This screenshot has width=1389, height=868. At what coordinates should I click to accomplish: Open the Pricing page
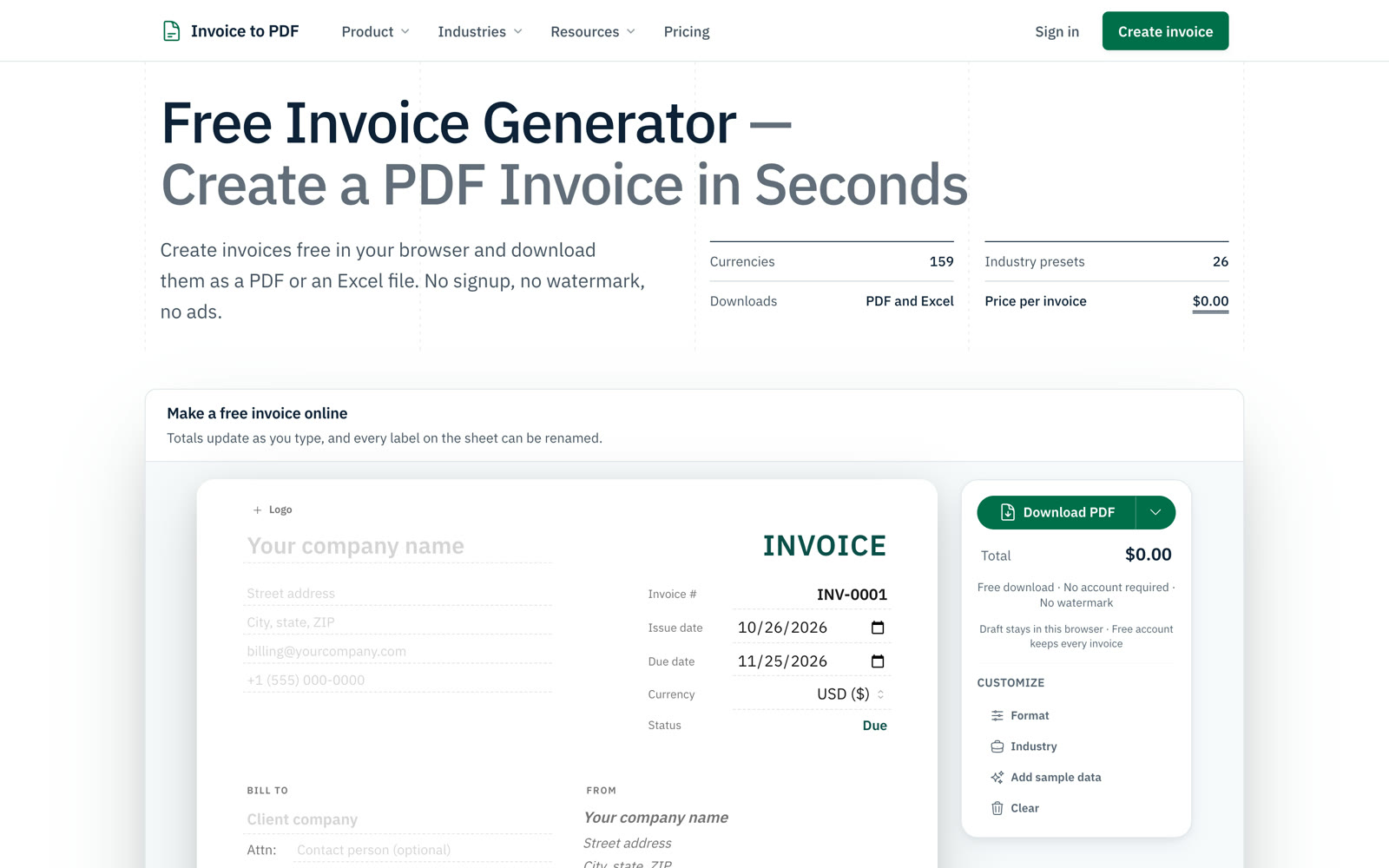(x=687, y=31)
